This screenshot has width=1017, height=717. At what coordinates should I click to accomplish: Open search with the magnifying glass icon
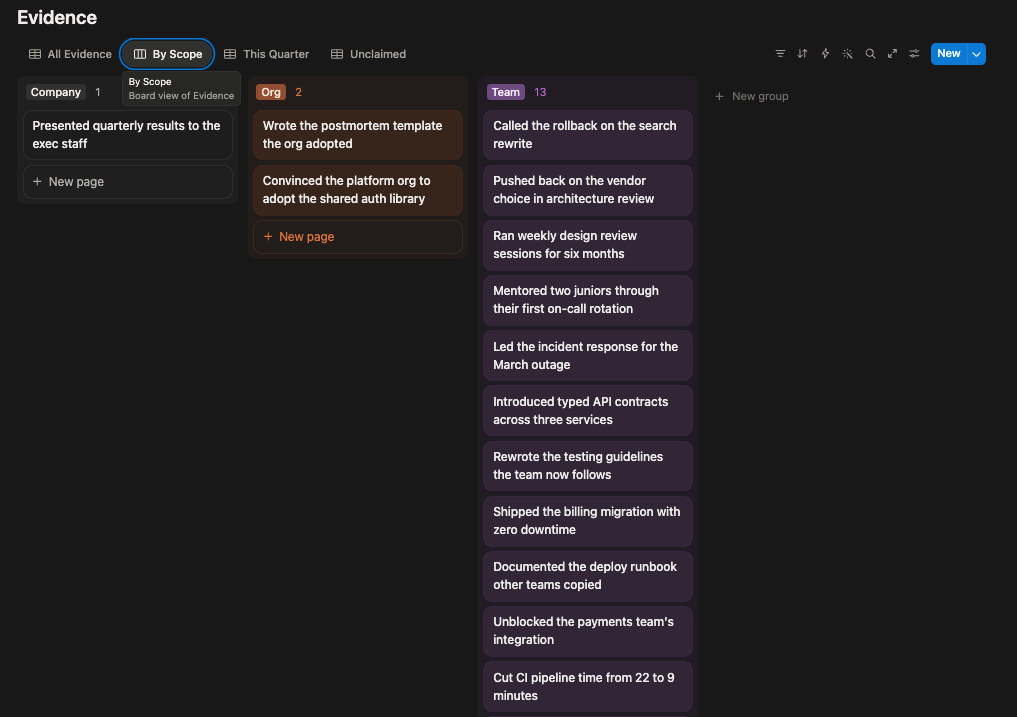(x=870, y=54)
